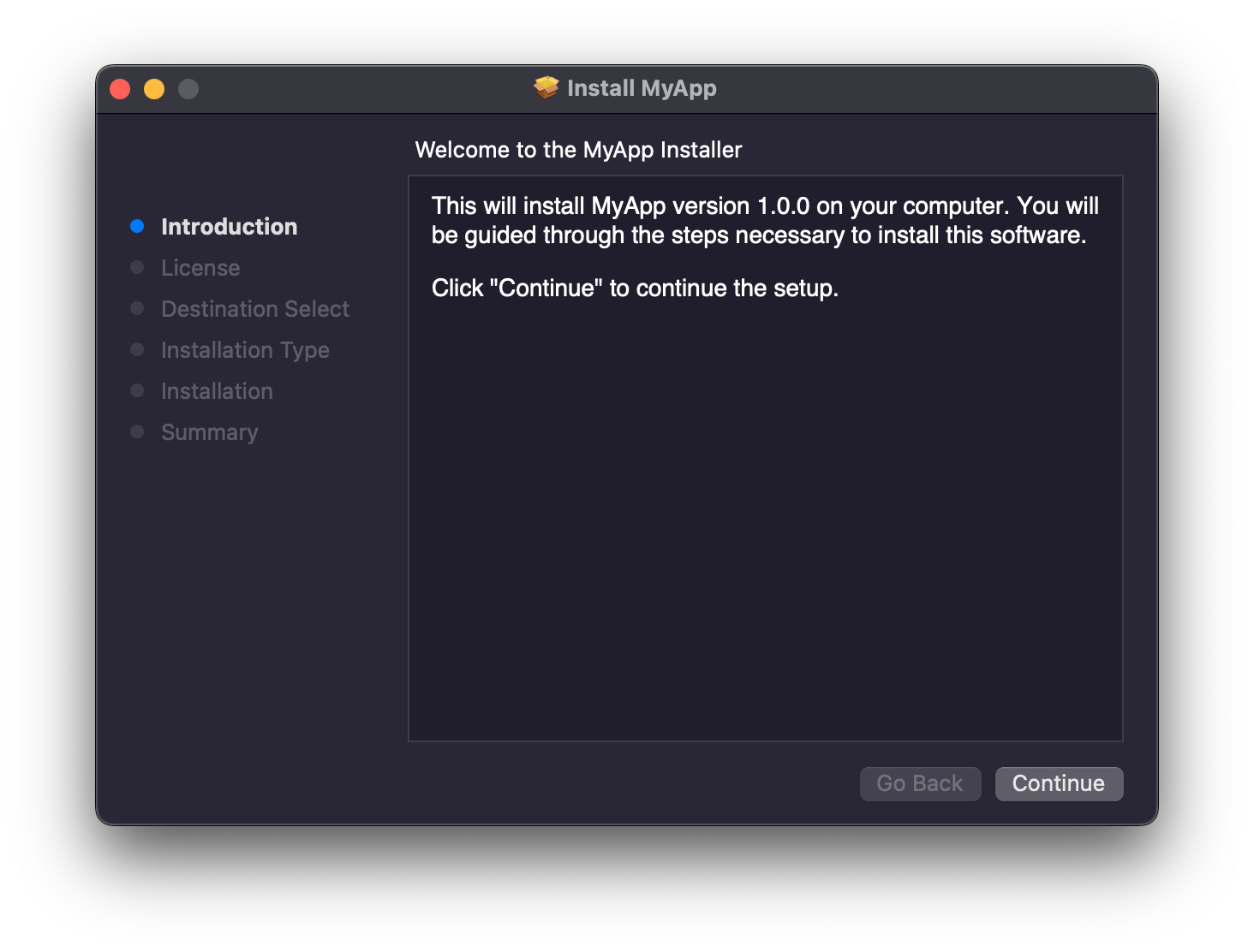Click the Summary step label
Viewport: 1254px width, 952px height.
(209, 431)
